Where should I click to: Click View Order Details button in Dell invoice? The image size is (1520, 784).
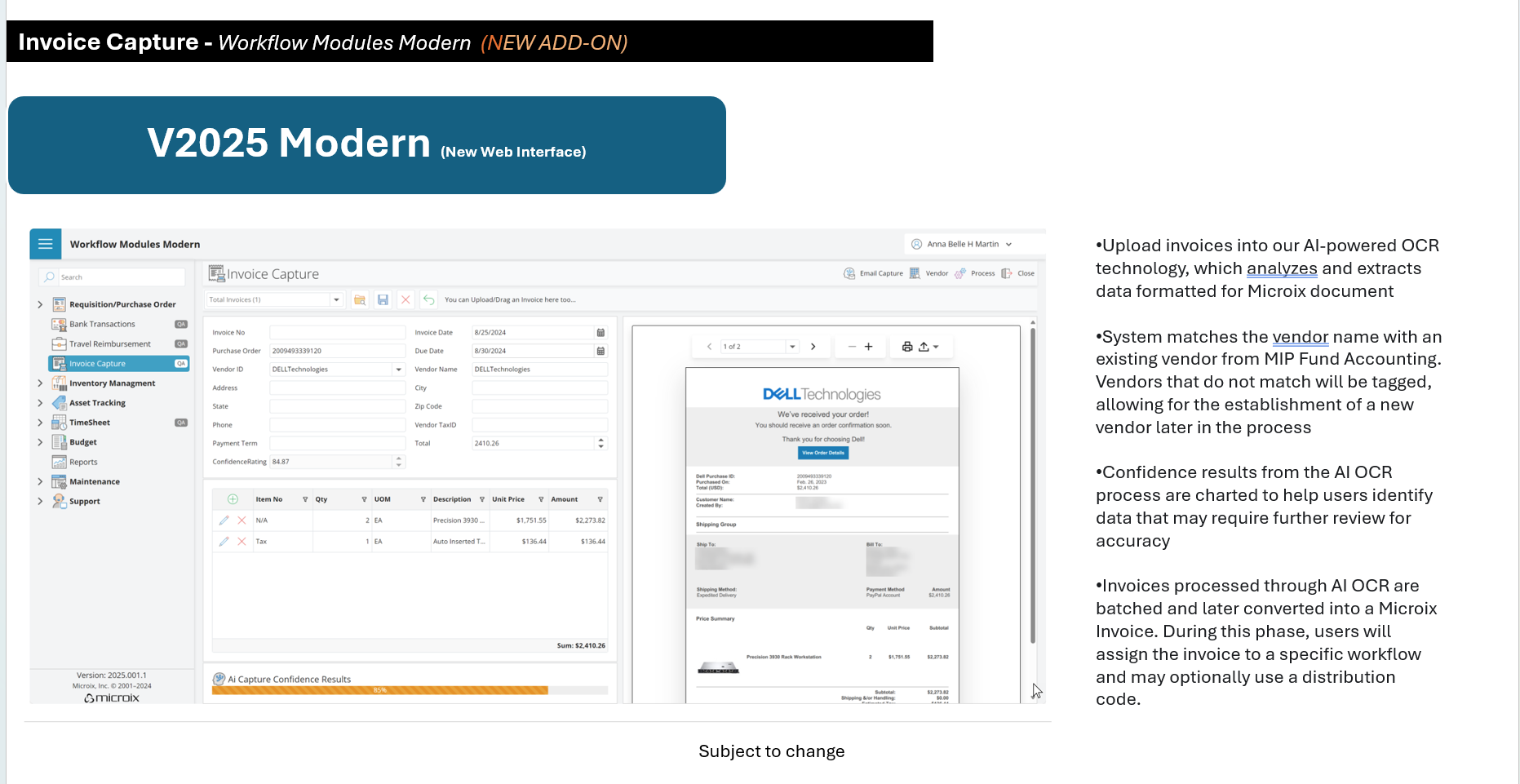coord(823,453)
